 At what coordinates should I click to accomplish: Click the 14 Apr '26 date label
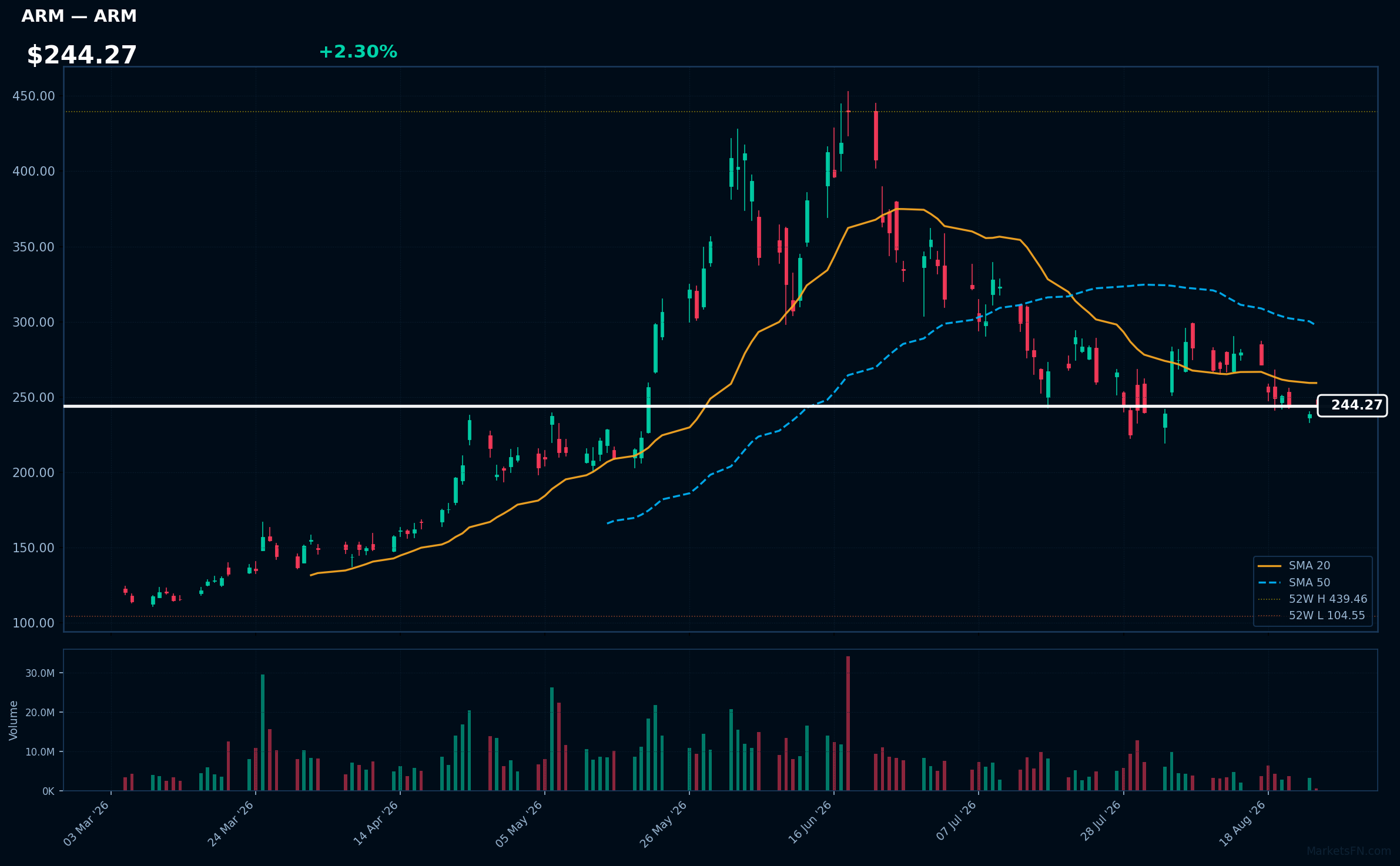pyautogui.click(x=376, y=824)
